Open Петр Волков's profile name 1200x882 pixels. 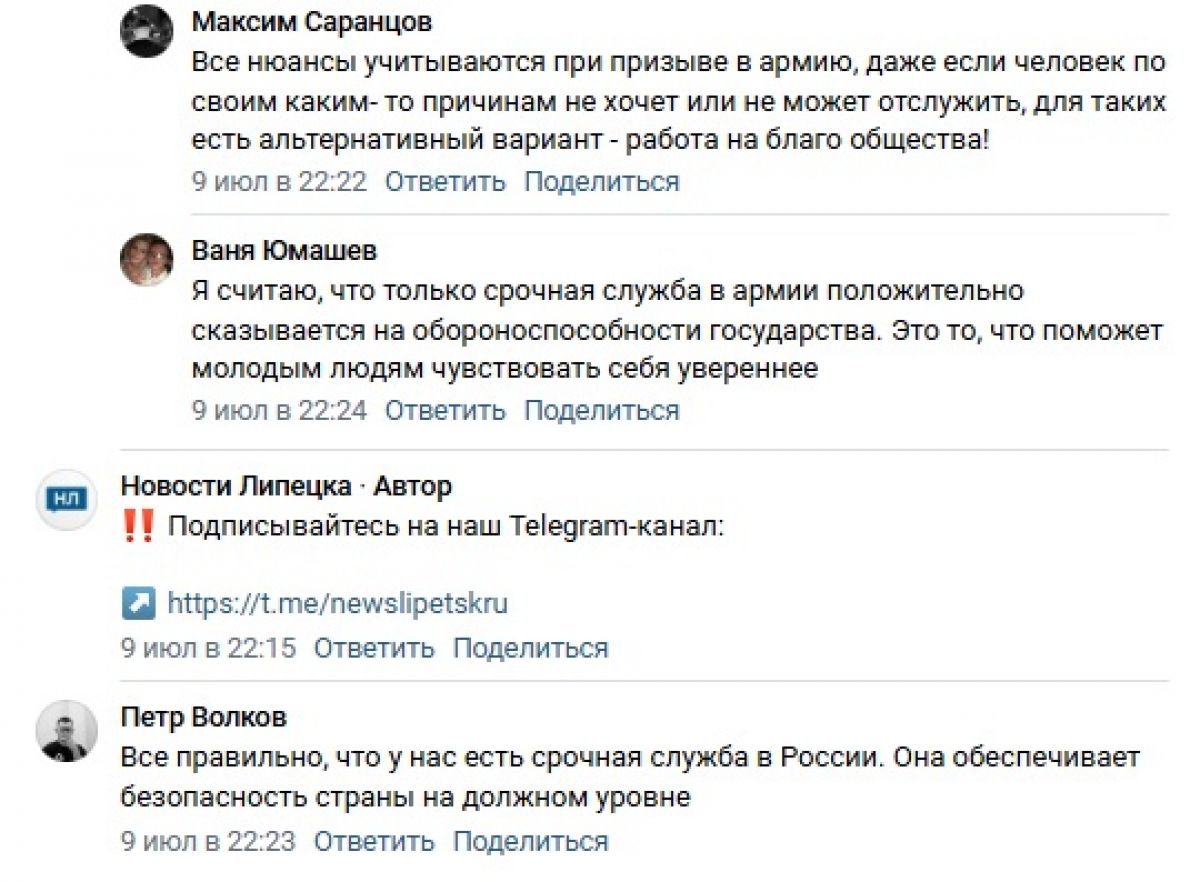click(204, 717)
